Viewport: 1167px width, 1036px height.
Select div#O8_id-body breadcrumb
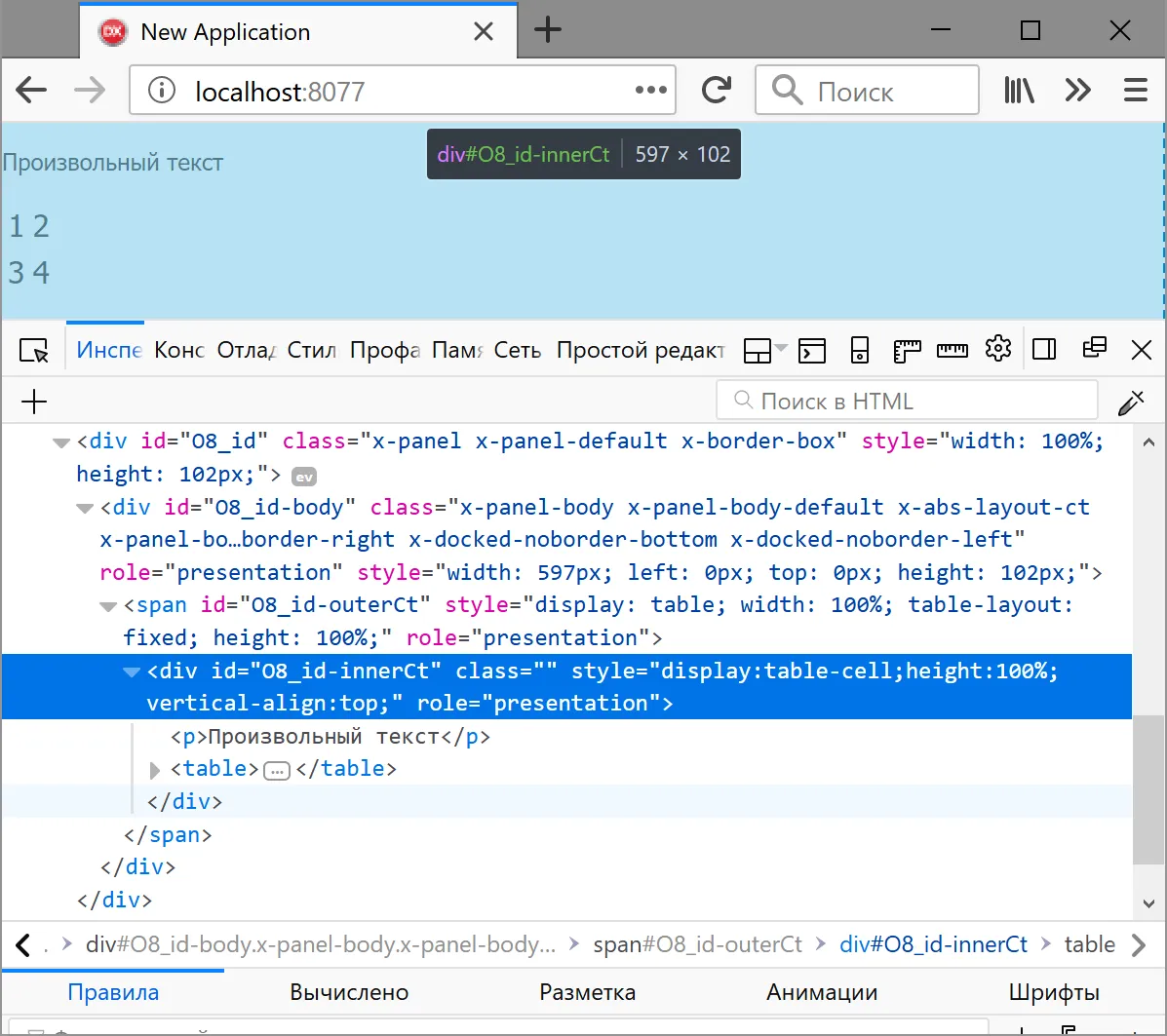pyautogui.click(x=321, y=944)
